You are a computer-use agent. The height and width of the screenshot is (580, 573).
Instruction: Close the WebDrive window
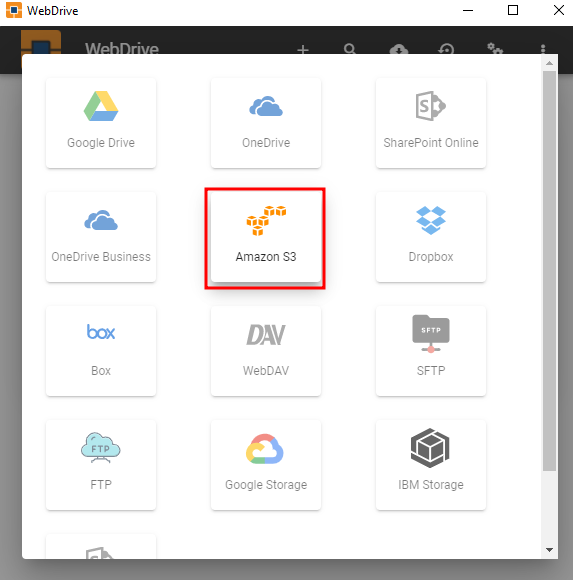click(x=559, y=10)
